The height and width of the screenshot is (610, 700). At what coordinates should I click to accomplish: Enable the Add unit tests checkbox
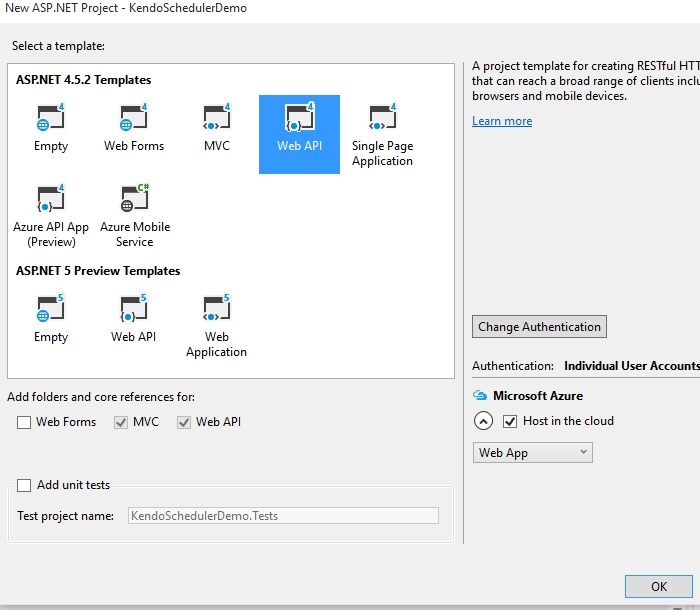coord(24,485)
